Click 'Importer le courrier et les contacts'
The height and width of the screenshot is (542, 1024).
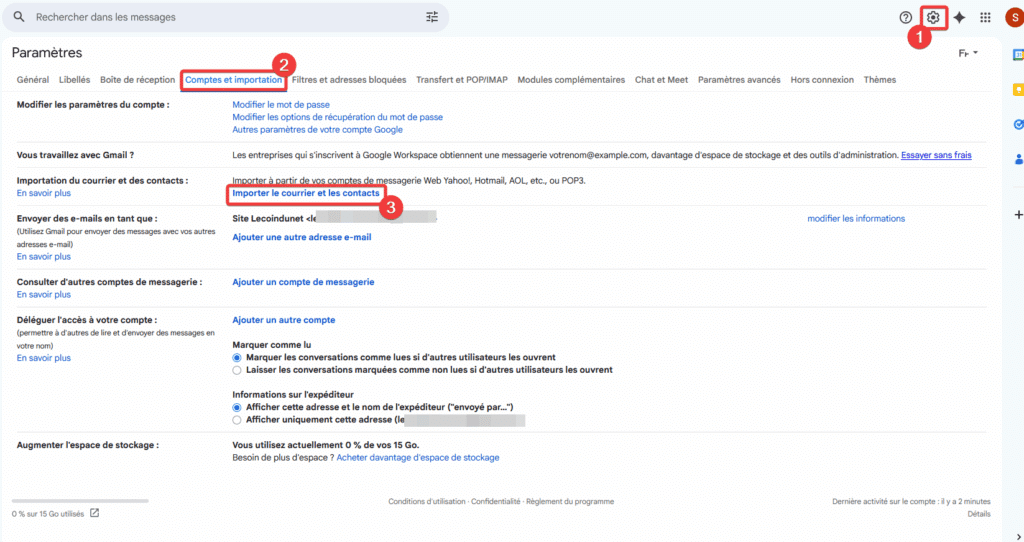click(x=306, y=192)
